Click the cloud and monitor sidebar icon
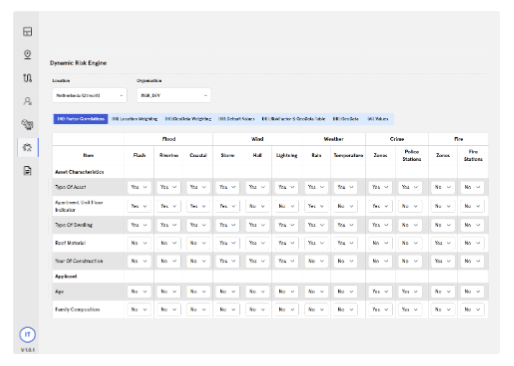Viewport: 514px width, 366px height. click(x=27, y=124)
